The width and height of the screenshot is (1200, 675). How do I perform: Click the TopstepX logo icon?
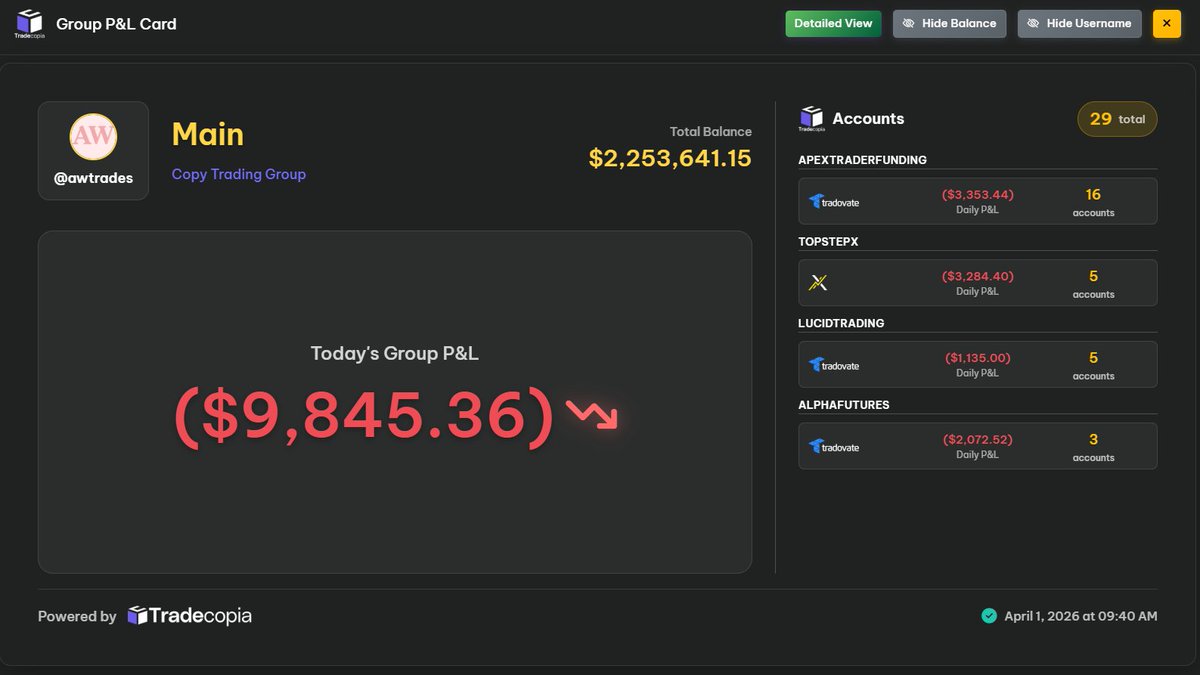pyautogui.click(x=818, y=283)
